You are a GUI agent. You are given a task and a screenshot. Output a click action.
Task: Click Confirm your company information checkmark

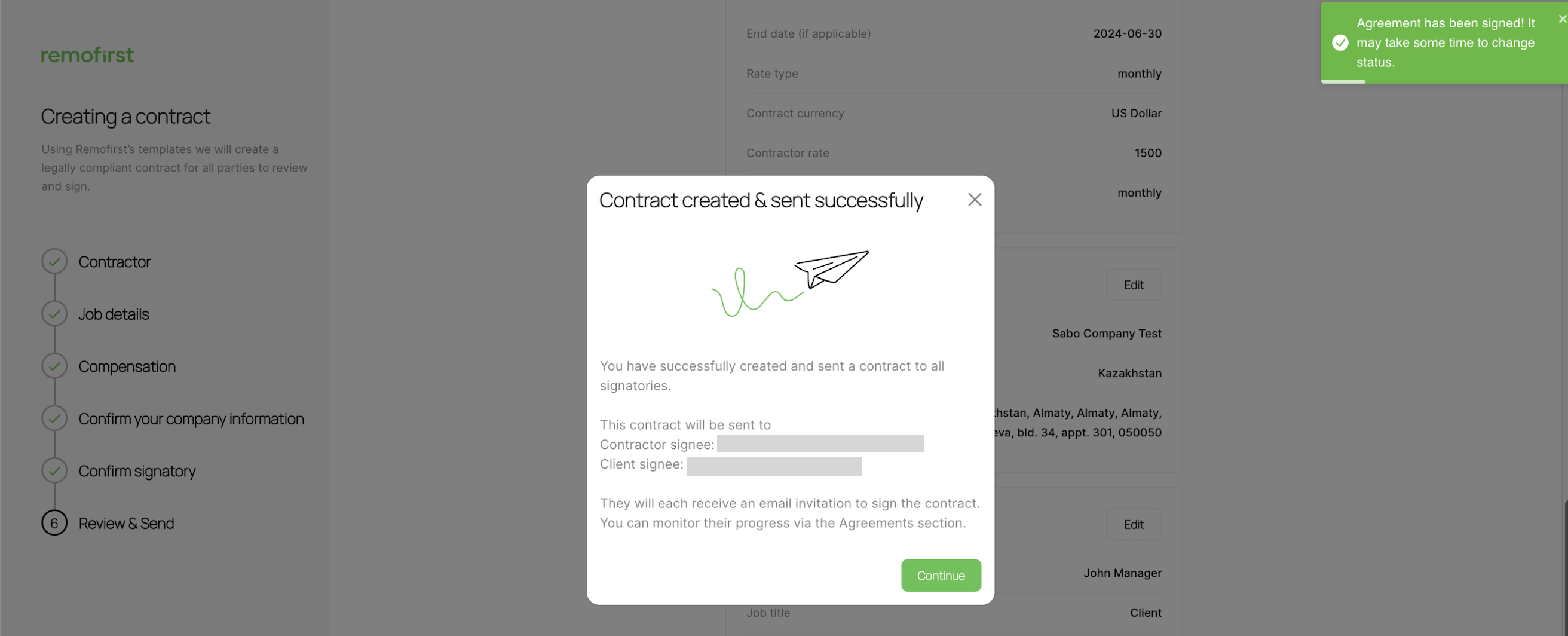54,418
